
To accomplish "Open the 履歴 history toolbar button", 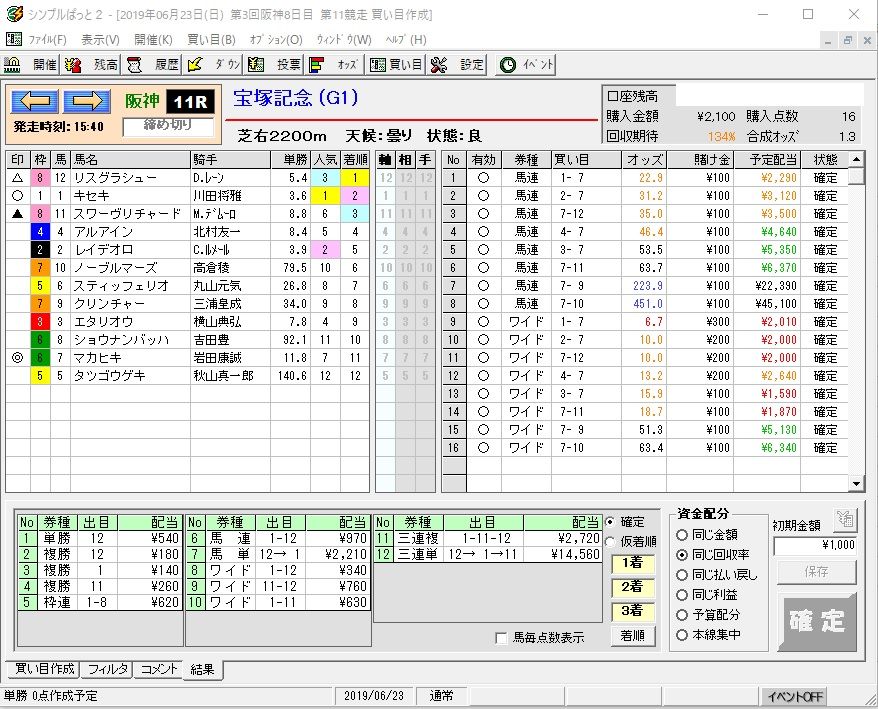I will (x=151, y=65).
